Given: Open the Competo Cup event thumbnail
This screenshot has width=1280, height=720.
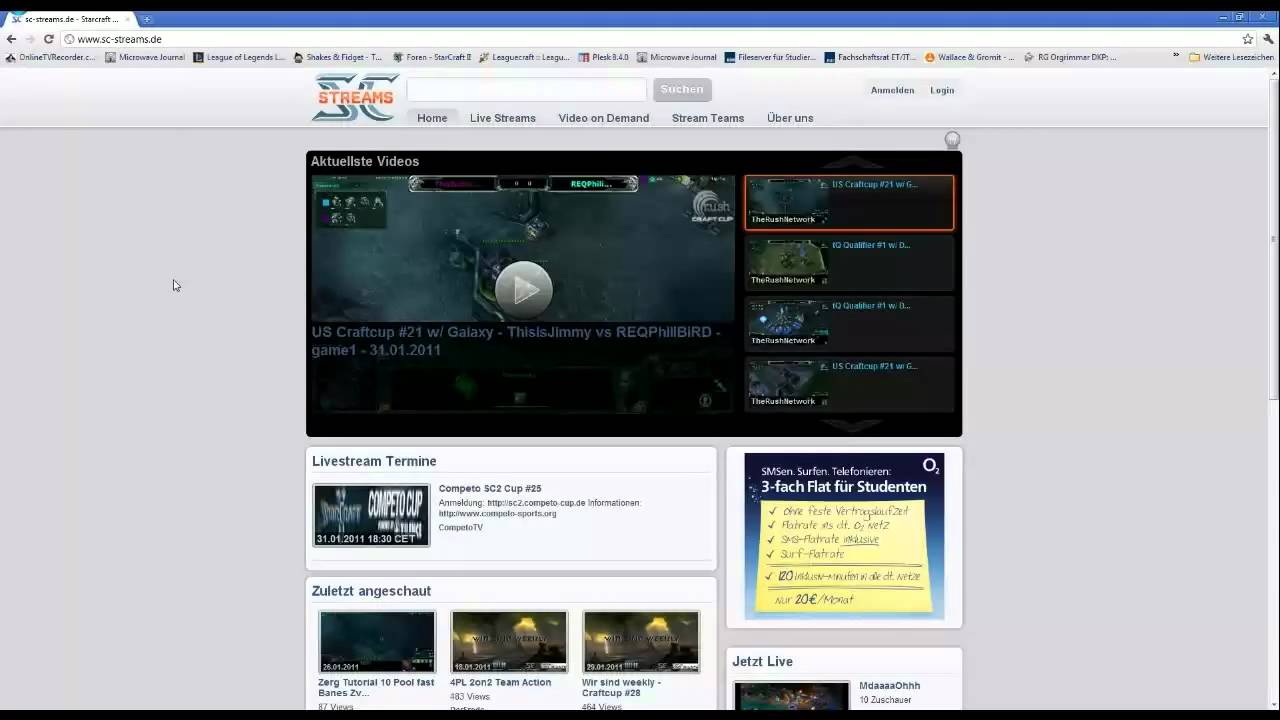Looking at the screenshot, I should pyautogui.click(x=371, y=515).
